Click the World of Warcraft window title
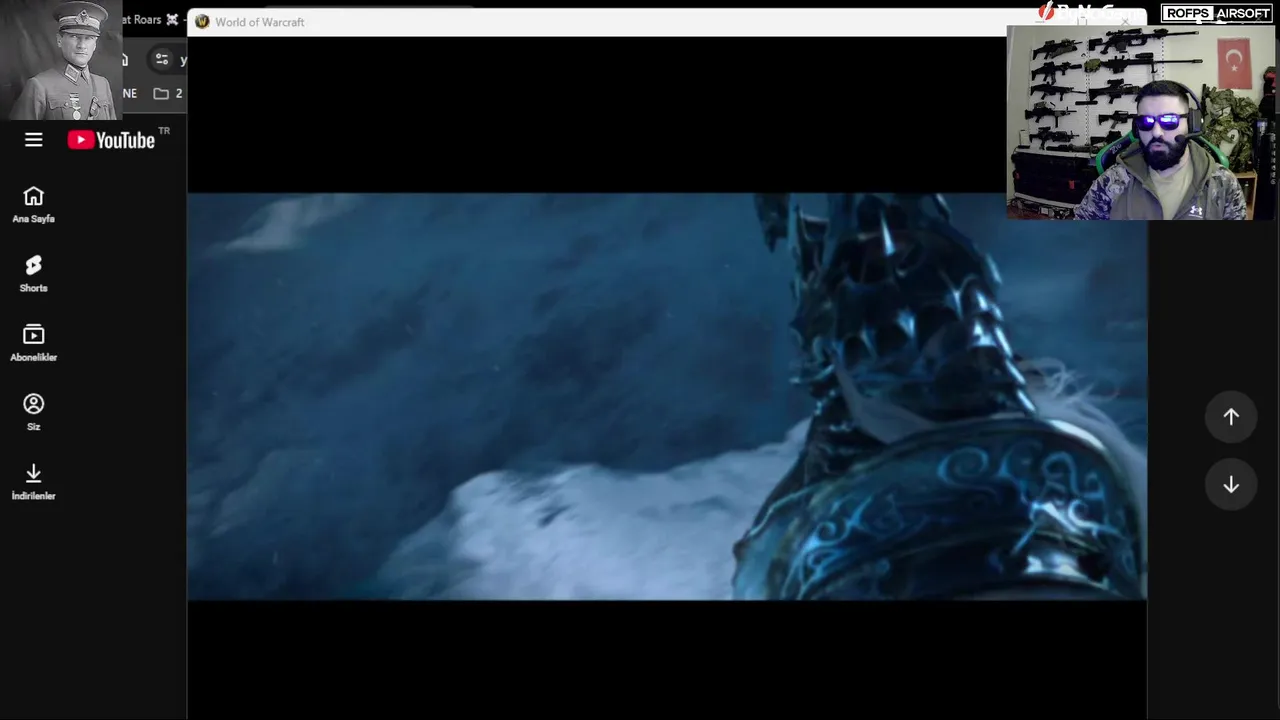Image resolution: width=1280 pixels, height=720 pixels. point(259,22)
